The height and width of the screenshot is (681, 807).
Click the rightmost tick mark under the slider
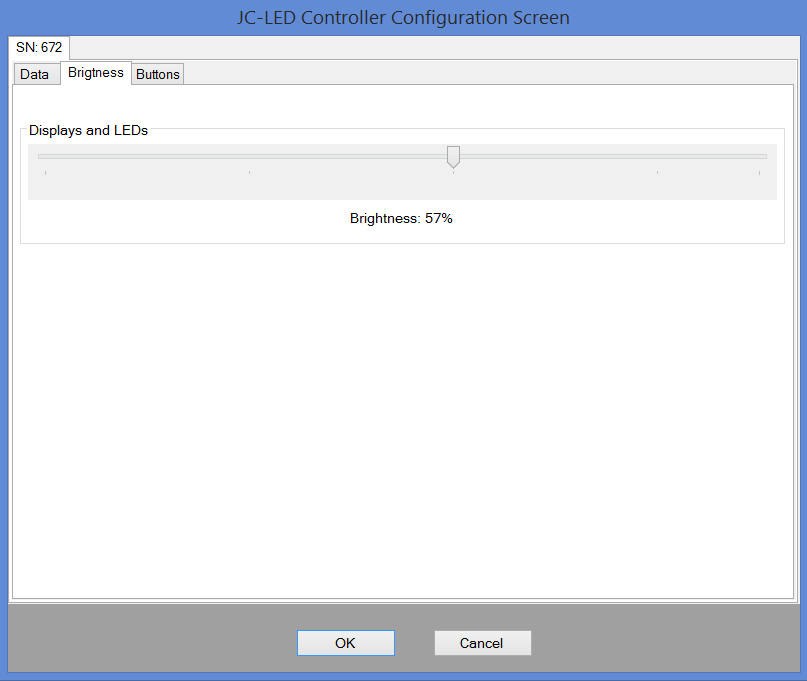tap(759, 173)
